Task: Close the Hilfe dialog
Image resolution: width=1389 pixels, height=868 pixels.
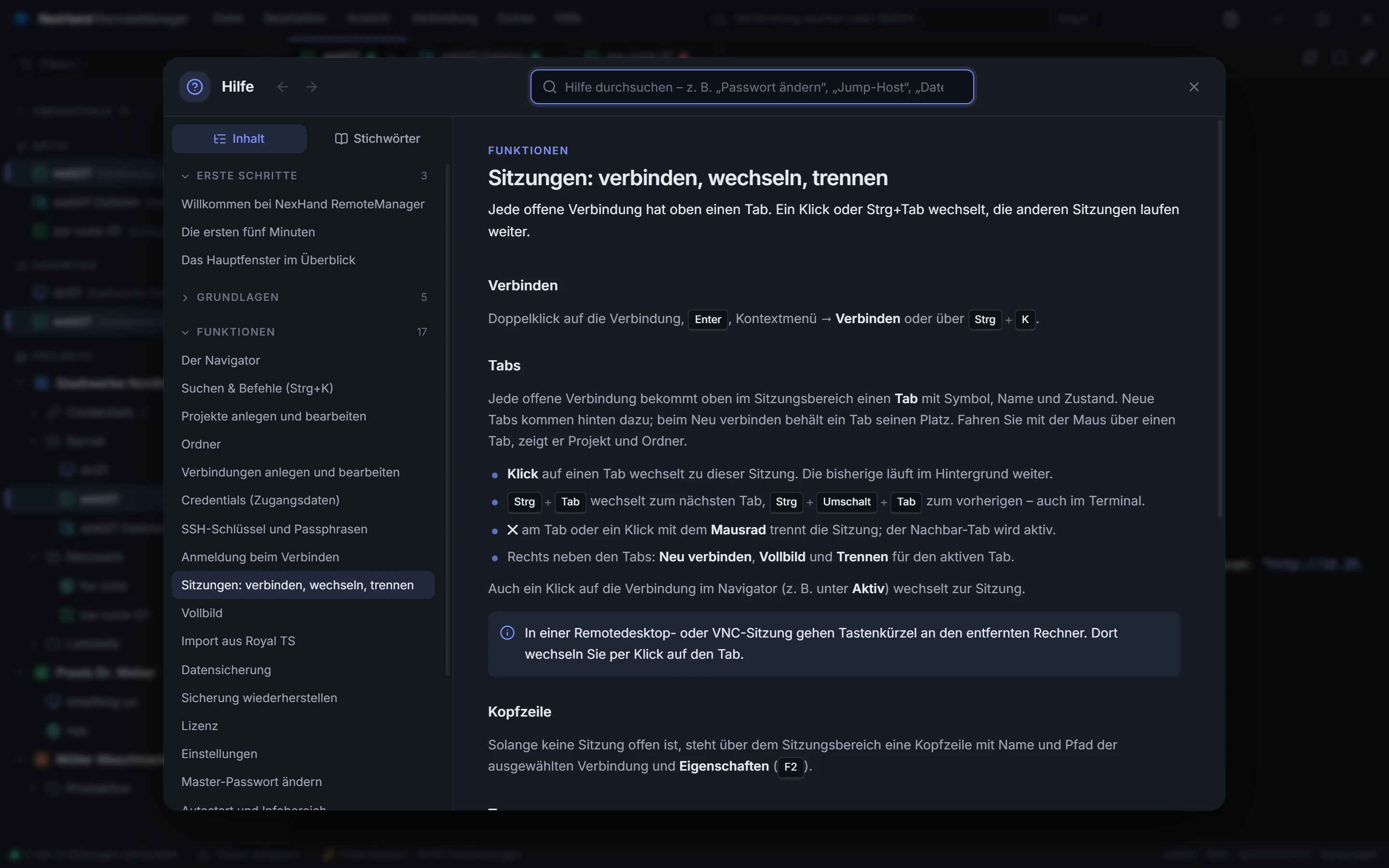Action: (1194, 87)
